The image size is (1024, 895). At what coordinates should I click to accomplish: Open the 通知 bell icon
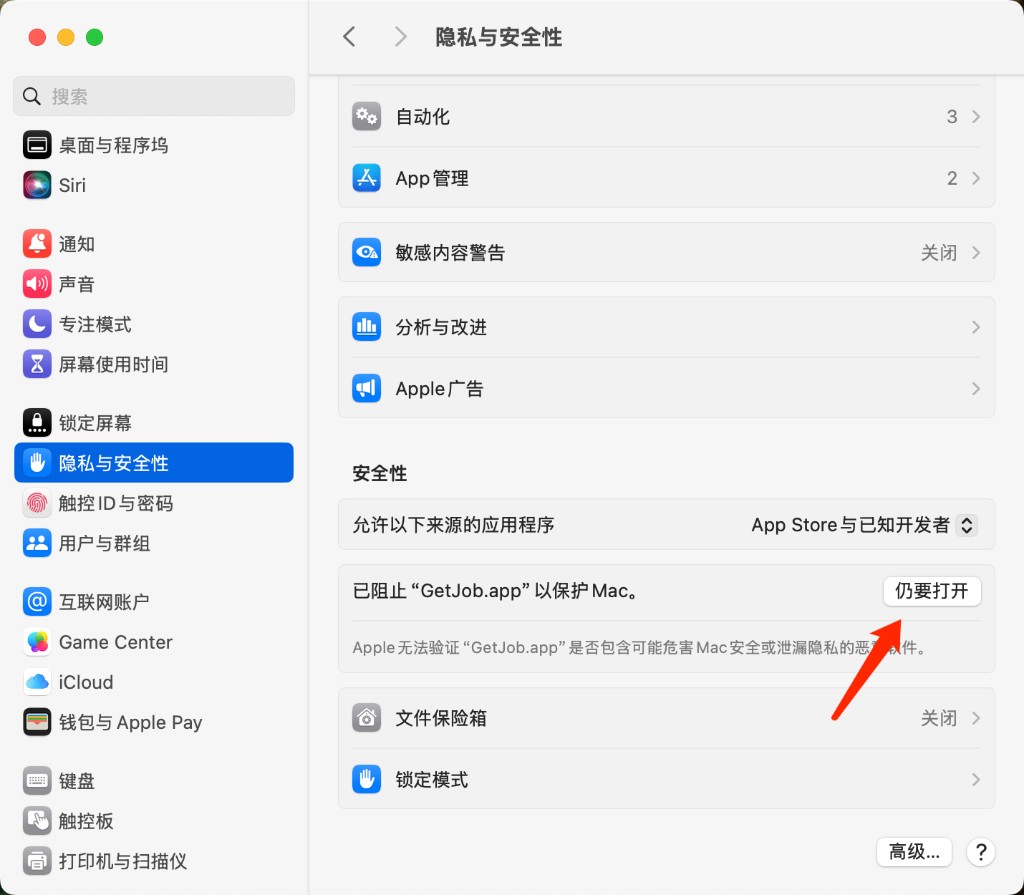tap(37, 244)
